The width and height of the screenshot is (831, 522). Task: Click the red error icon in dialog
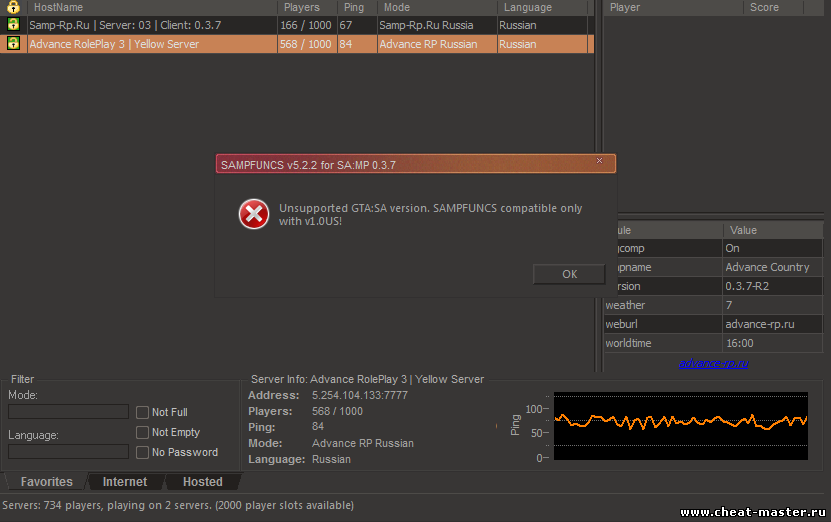click(x=254, y=214)
